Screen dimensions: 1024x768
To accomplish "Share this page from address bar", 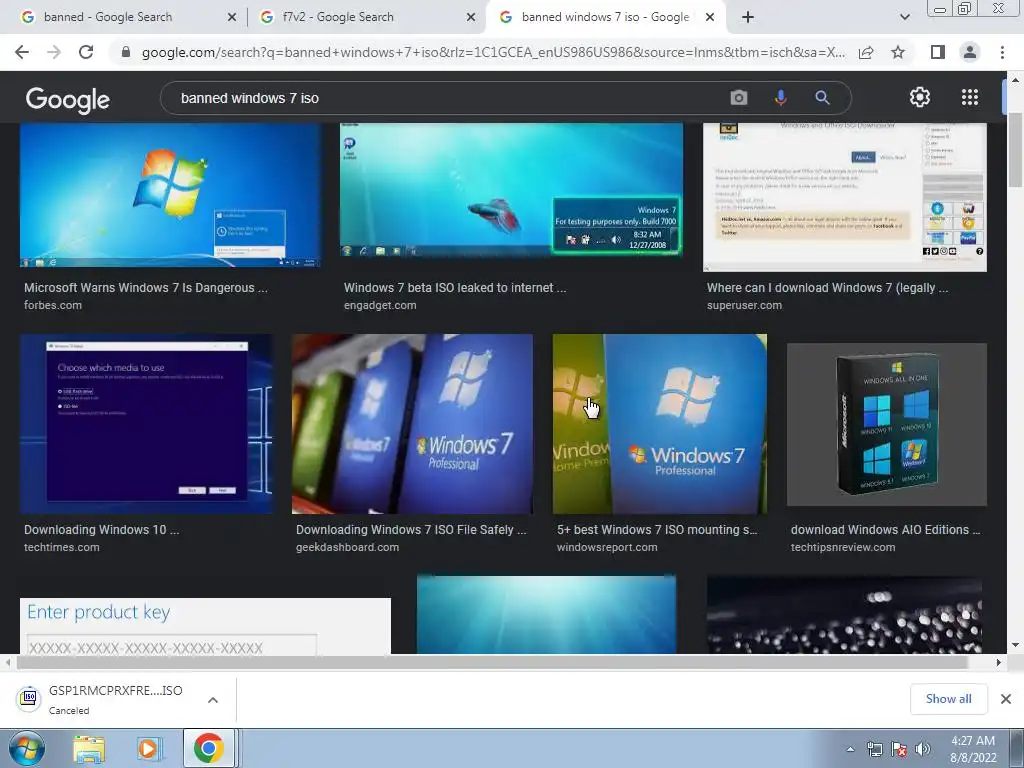I will point(866,52).
